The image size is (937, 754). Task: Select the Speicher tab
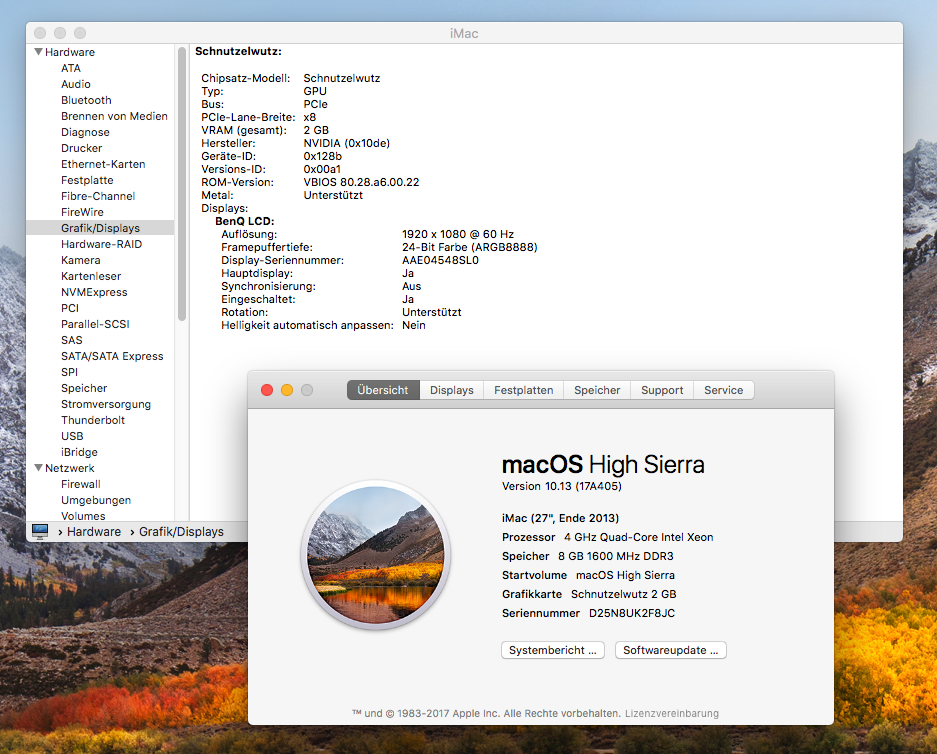tap(597, 390)
